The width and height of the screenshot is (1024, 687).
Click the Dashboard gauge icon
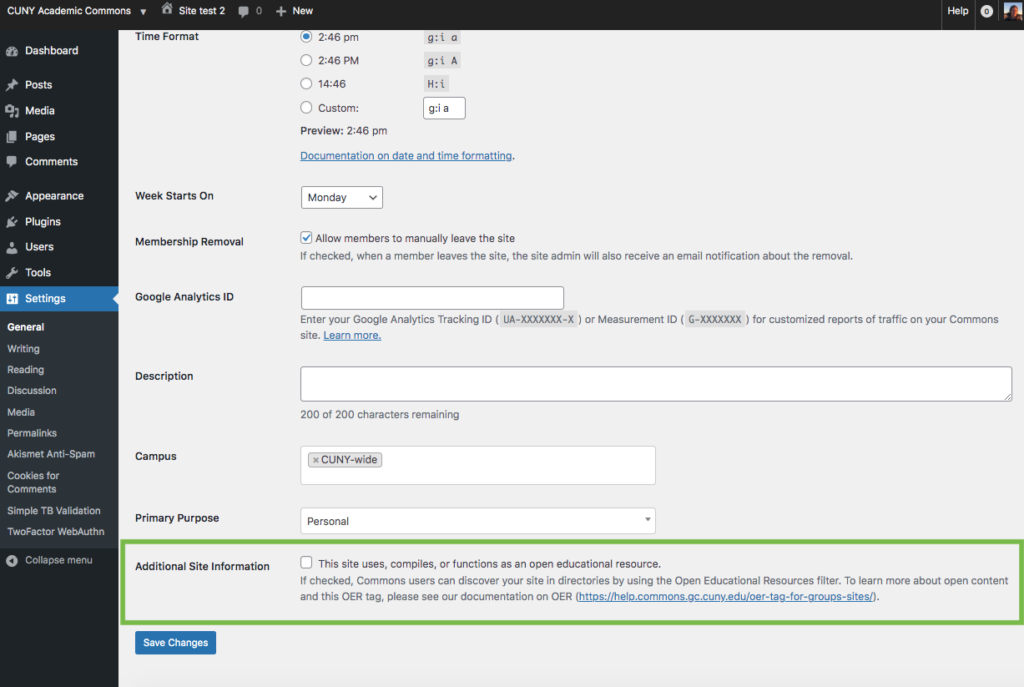(12, 51)
